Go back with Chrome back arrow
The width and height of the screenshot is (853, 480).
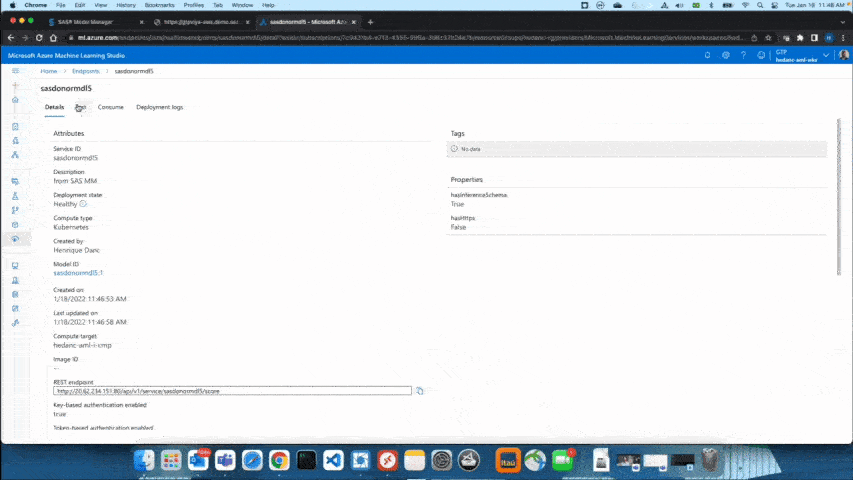[x=11, y=38]
